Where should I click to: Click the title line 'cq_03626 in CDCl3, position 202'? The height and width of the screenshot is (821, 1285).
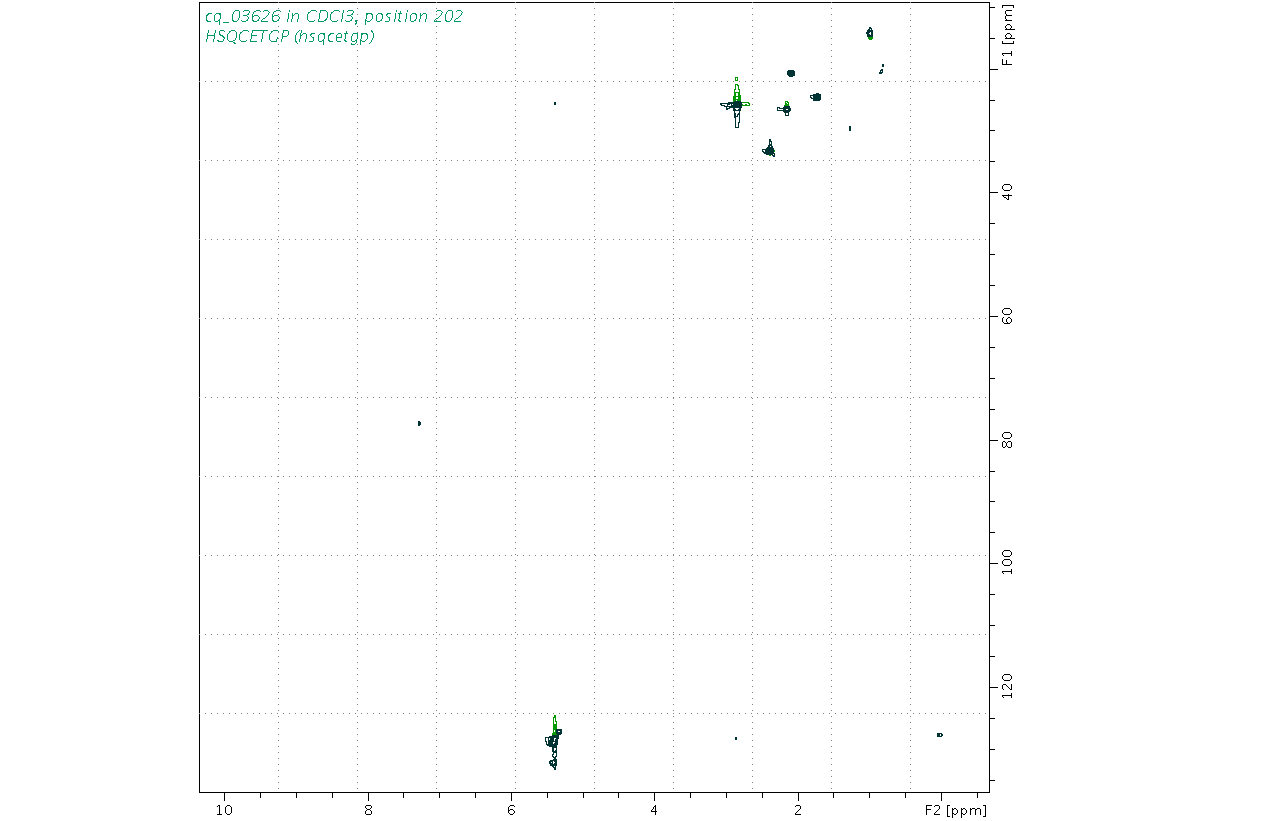pos(334,16)
